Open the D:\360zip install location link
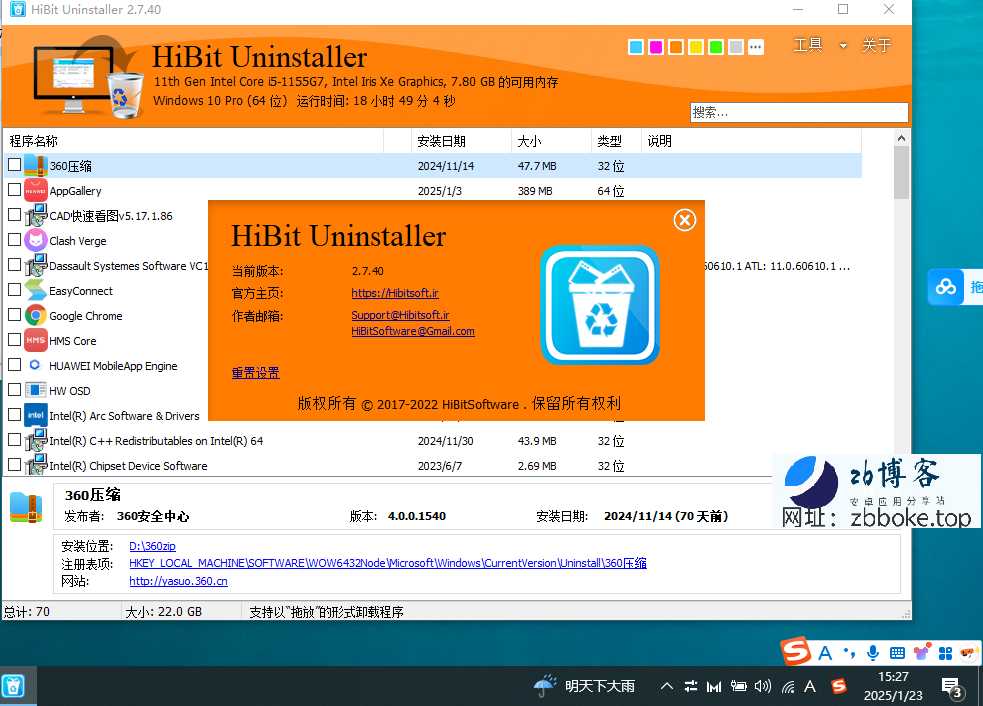The image size is (983, 706). [x=152, y=546]
